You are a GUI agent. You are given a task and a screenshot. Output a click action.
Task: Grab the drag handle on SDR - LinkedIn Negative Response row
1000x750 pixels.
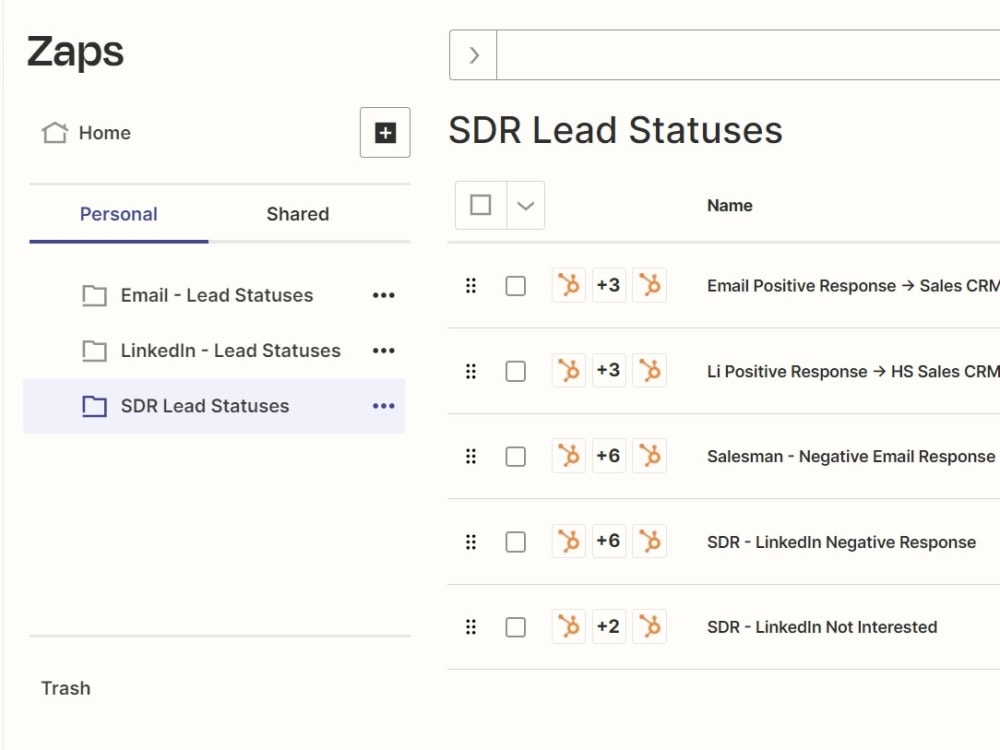(x=471, y=541)
